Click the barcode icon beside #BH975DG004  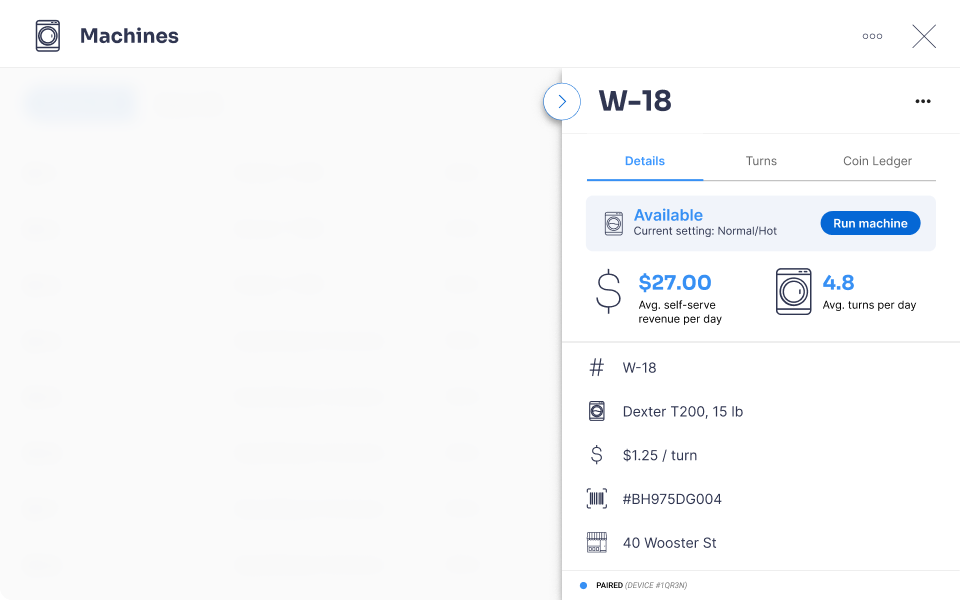click(597, 498)
